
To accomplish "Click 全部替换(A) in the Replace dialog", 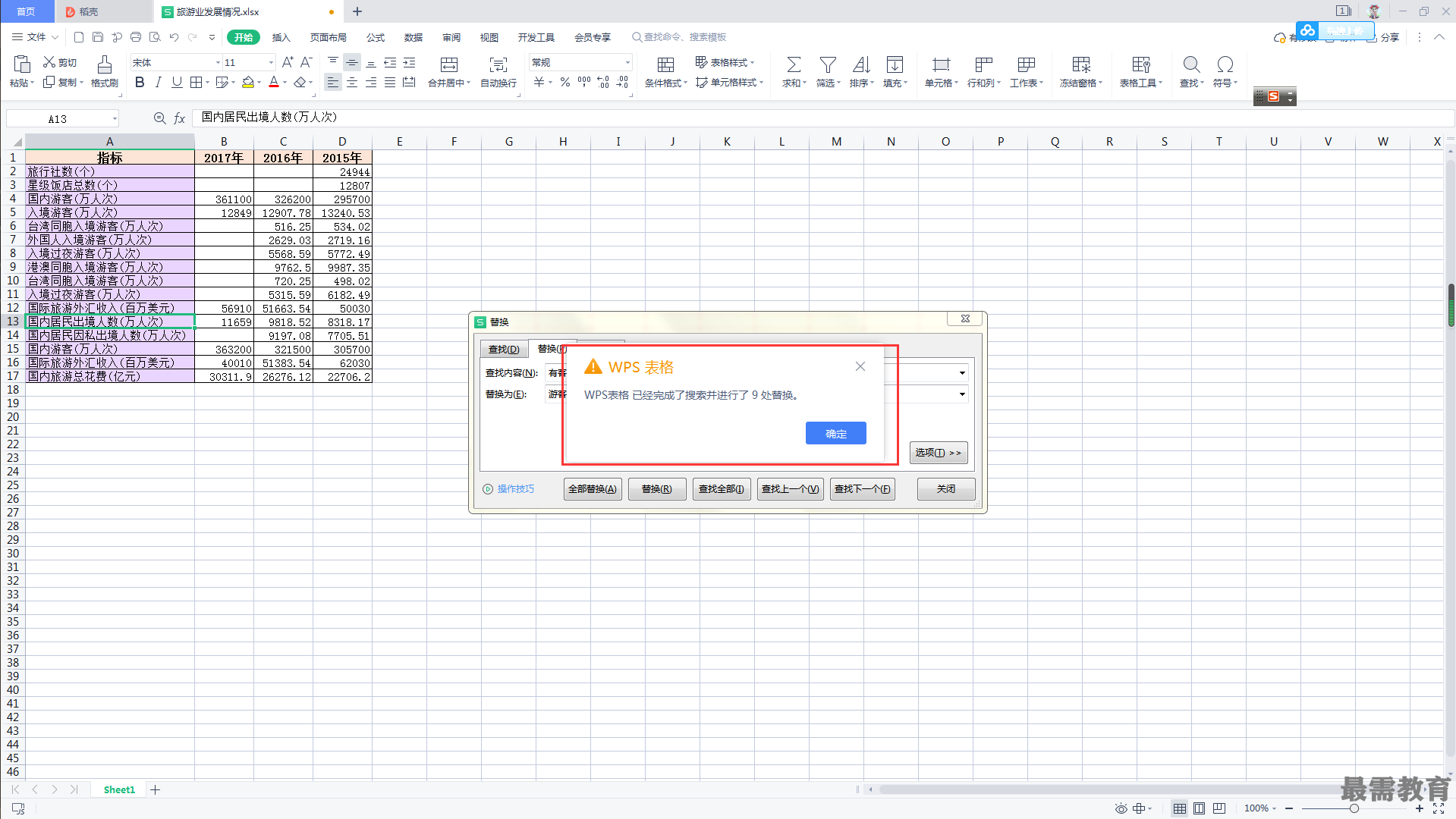I will [x=593, y=489].
